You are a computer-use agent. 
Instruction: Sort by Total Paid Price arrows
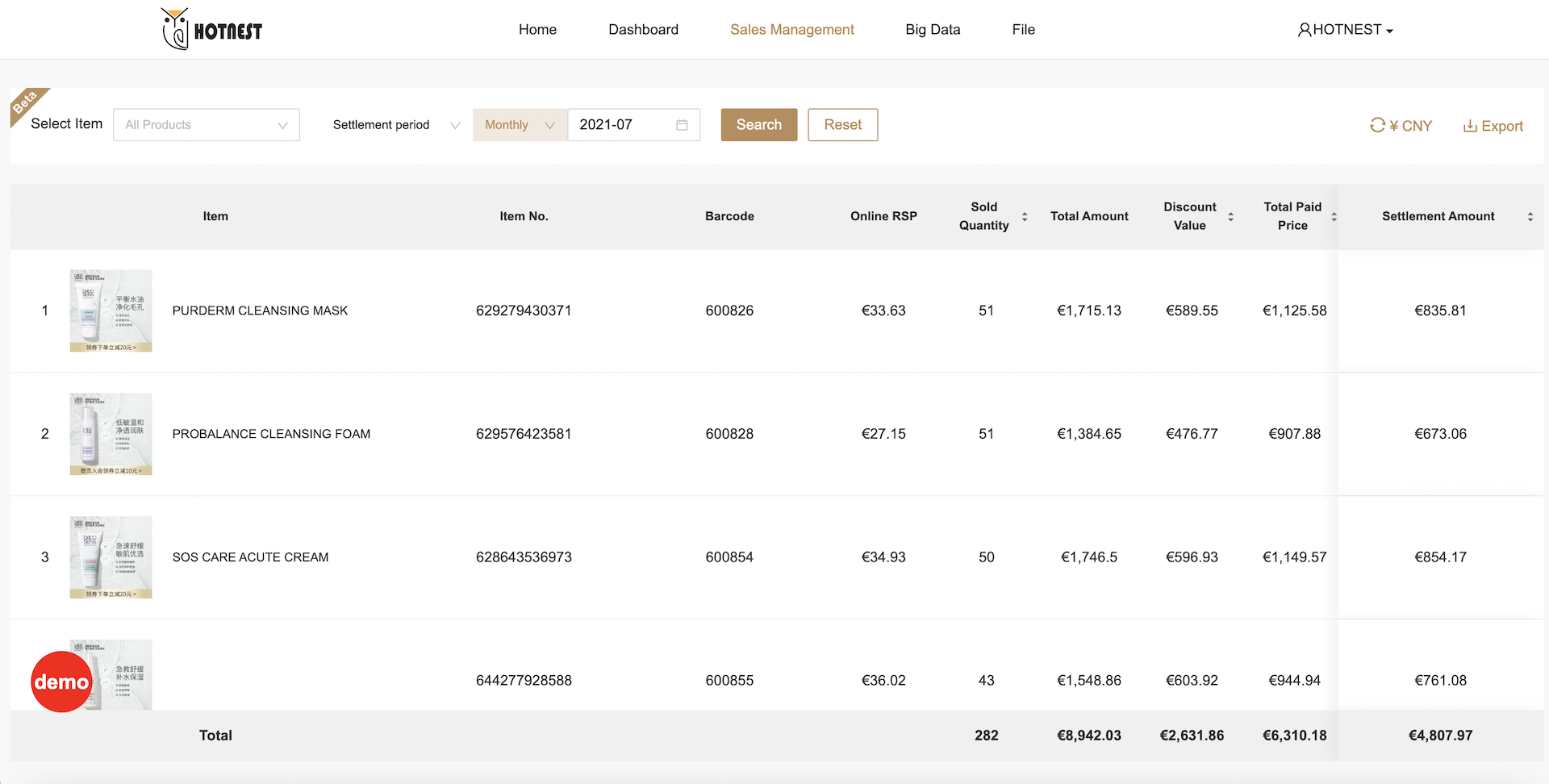1334,216
